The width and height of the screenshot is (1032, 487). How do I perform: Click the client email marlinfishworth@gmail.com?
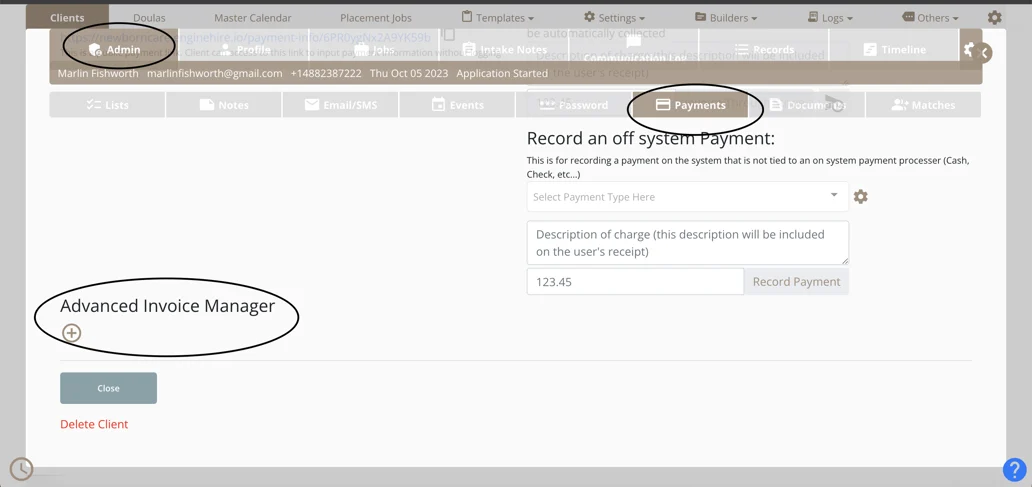click(215, 73)
